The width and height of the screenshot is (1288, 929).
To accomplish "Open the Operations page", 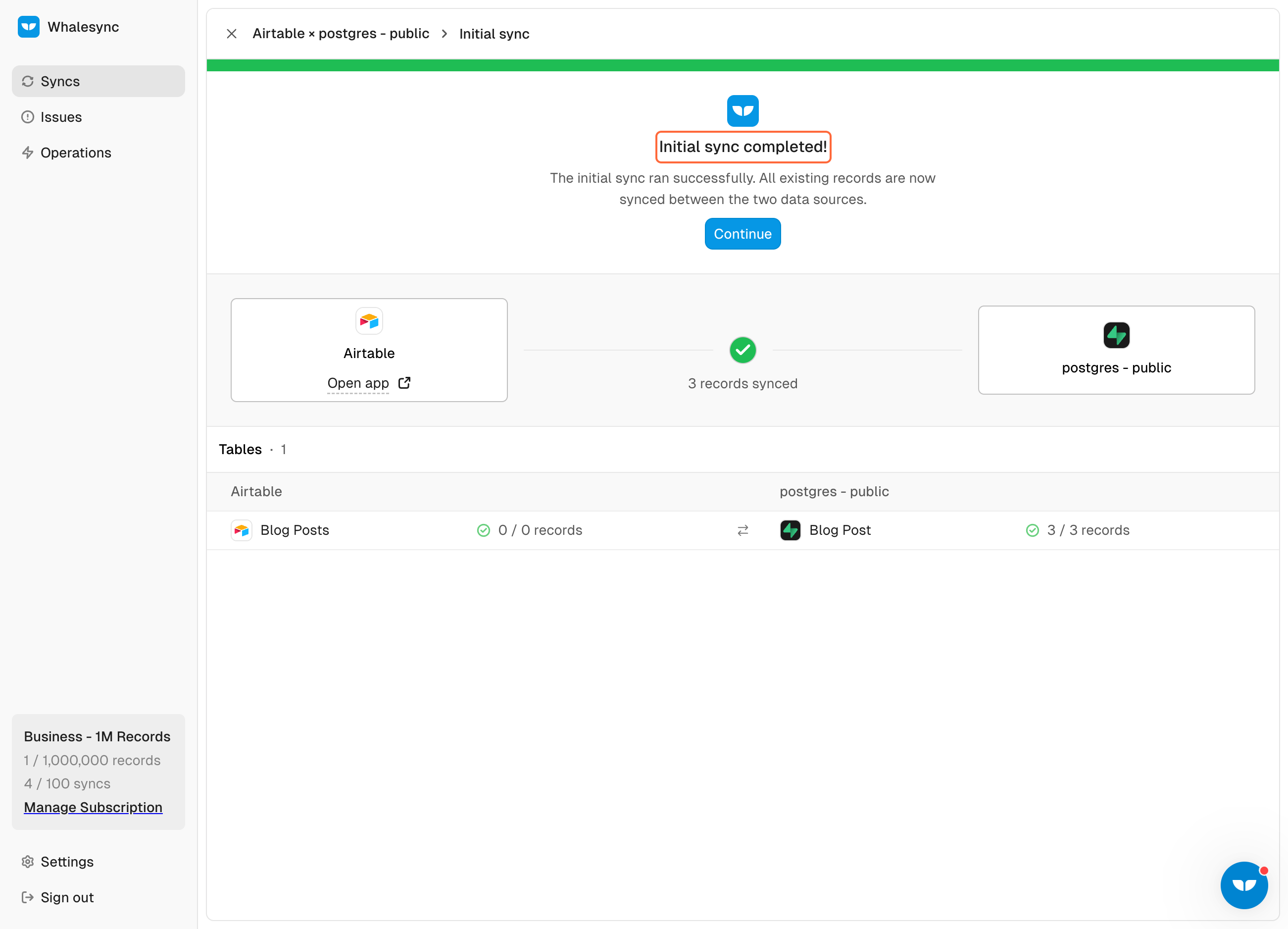I will [98, 153].
